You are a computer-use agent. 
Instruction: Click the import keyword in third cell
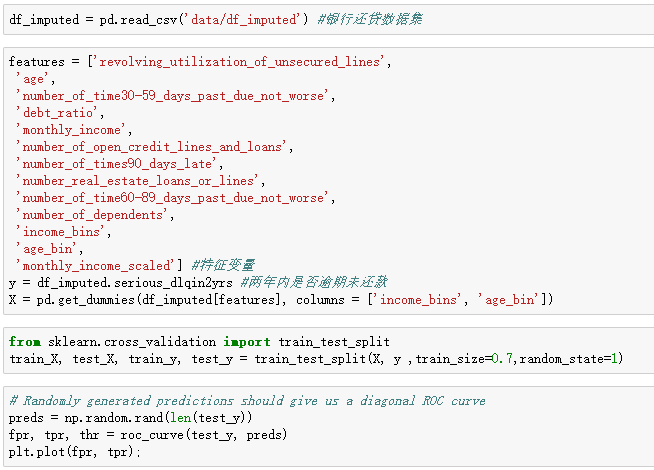(x=247, y=342)
